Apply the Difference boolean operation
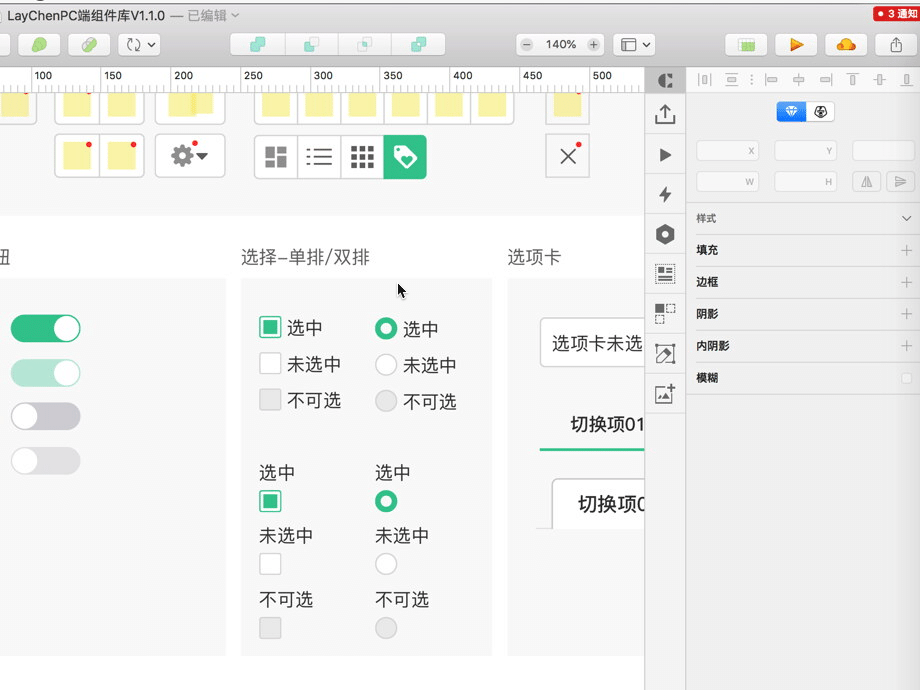The width and height of the screenshot is (920, 690). [418, 45]
